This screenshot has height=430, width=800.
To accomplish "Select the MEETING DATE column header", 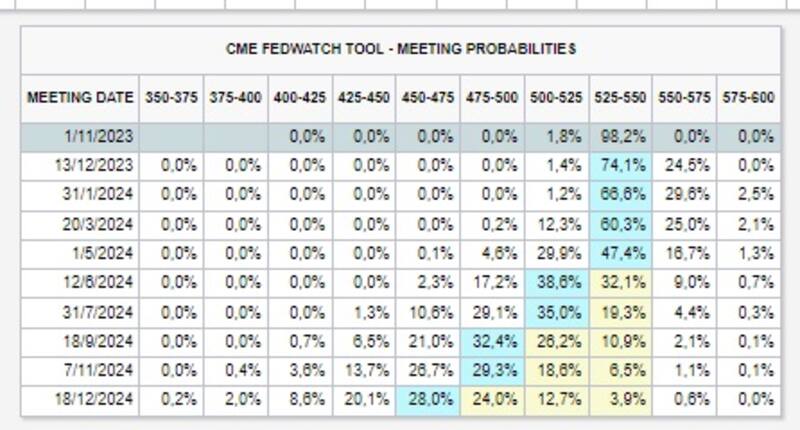I will (x=80, y=98).
